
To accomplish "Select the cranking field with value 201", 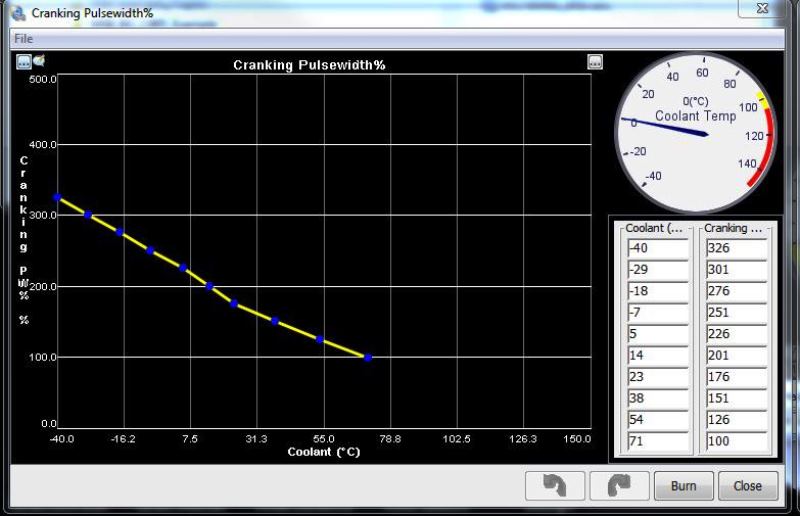I will 735,355.
